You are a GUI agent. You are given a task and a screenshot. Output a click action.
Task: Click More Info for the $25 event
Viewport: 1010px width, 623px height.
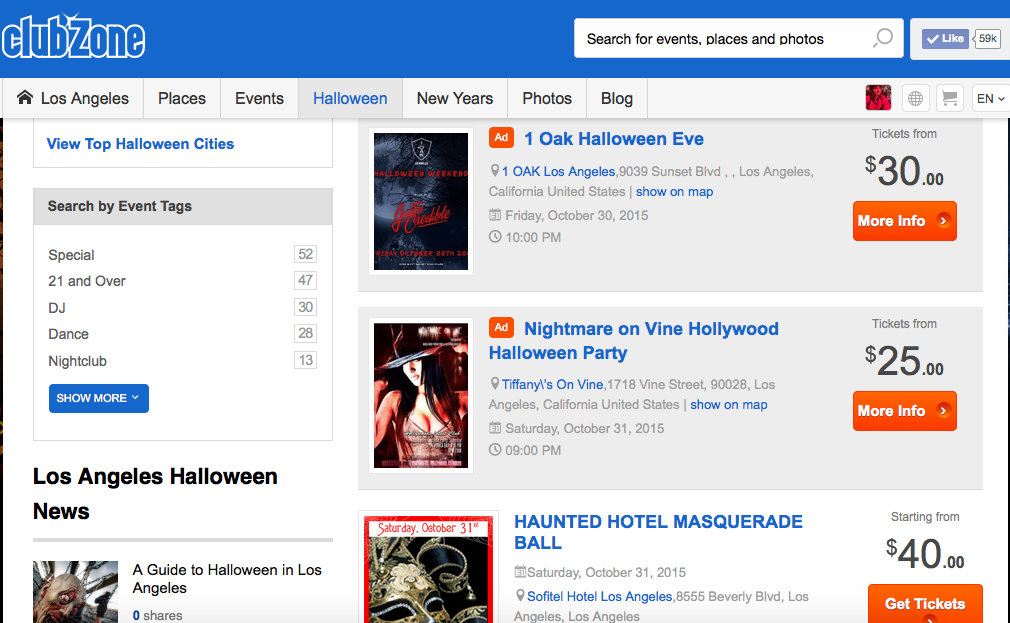click(x=904, y=411)
